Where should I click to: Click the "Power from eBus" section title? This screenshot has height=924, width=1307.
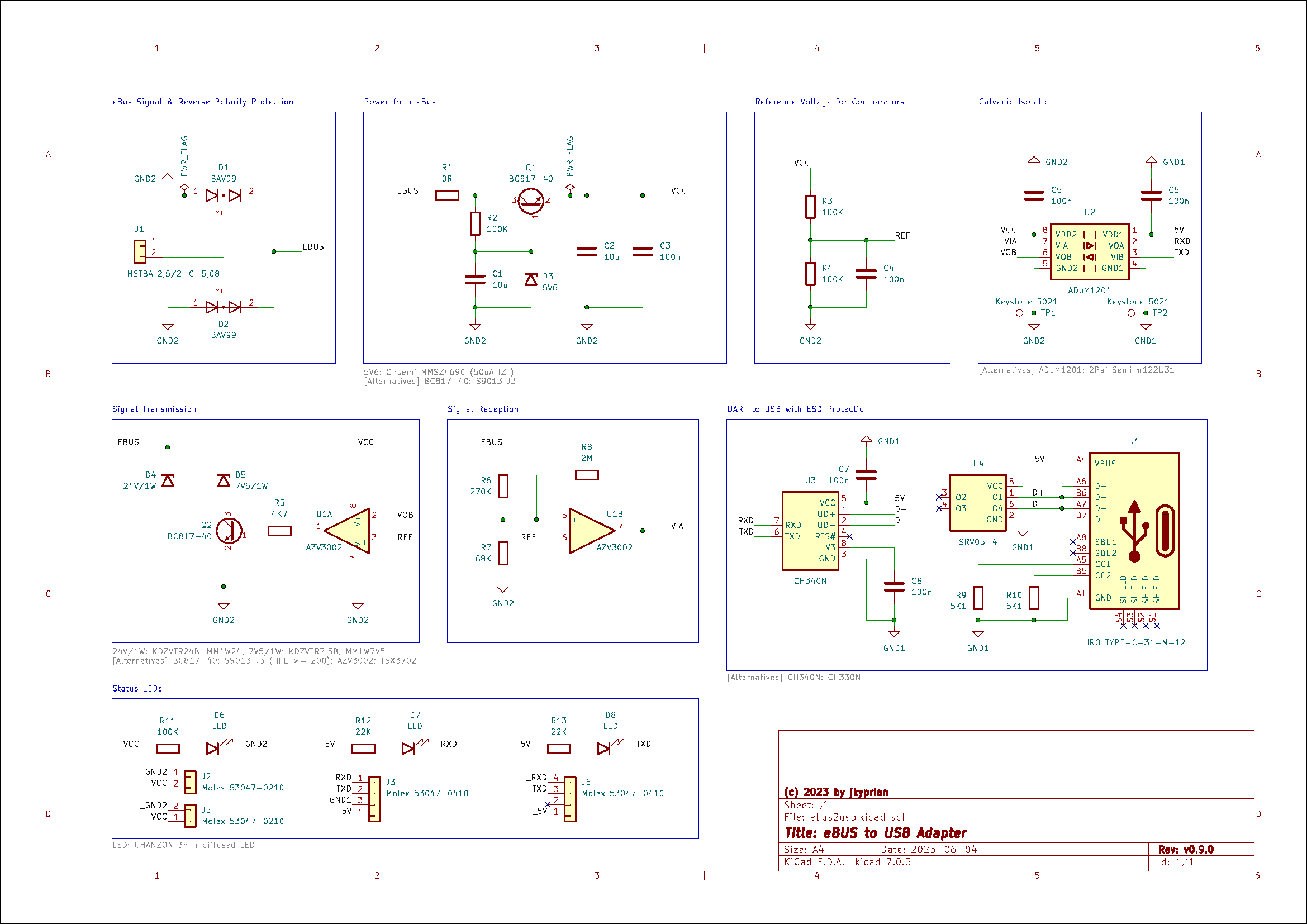tap(400, 102)
